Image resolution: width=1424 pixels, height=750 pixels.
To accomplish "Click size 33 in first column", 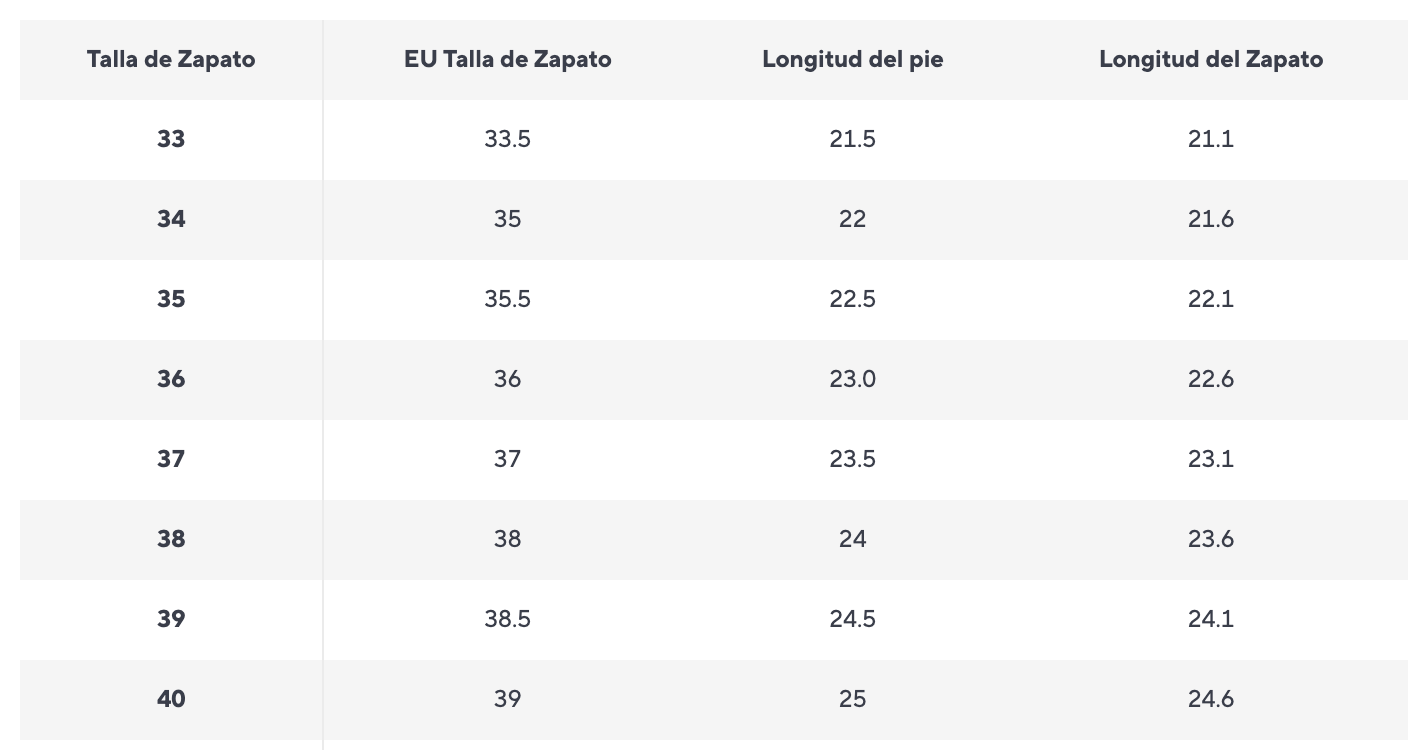I will 171,139.
